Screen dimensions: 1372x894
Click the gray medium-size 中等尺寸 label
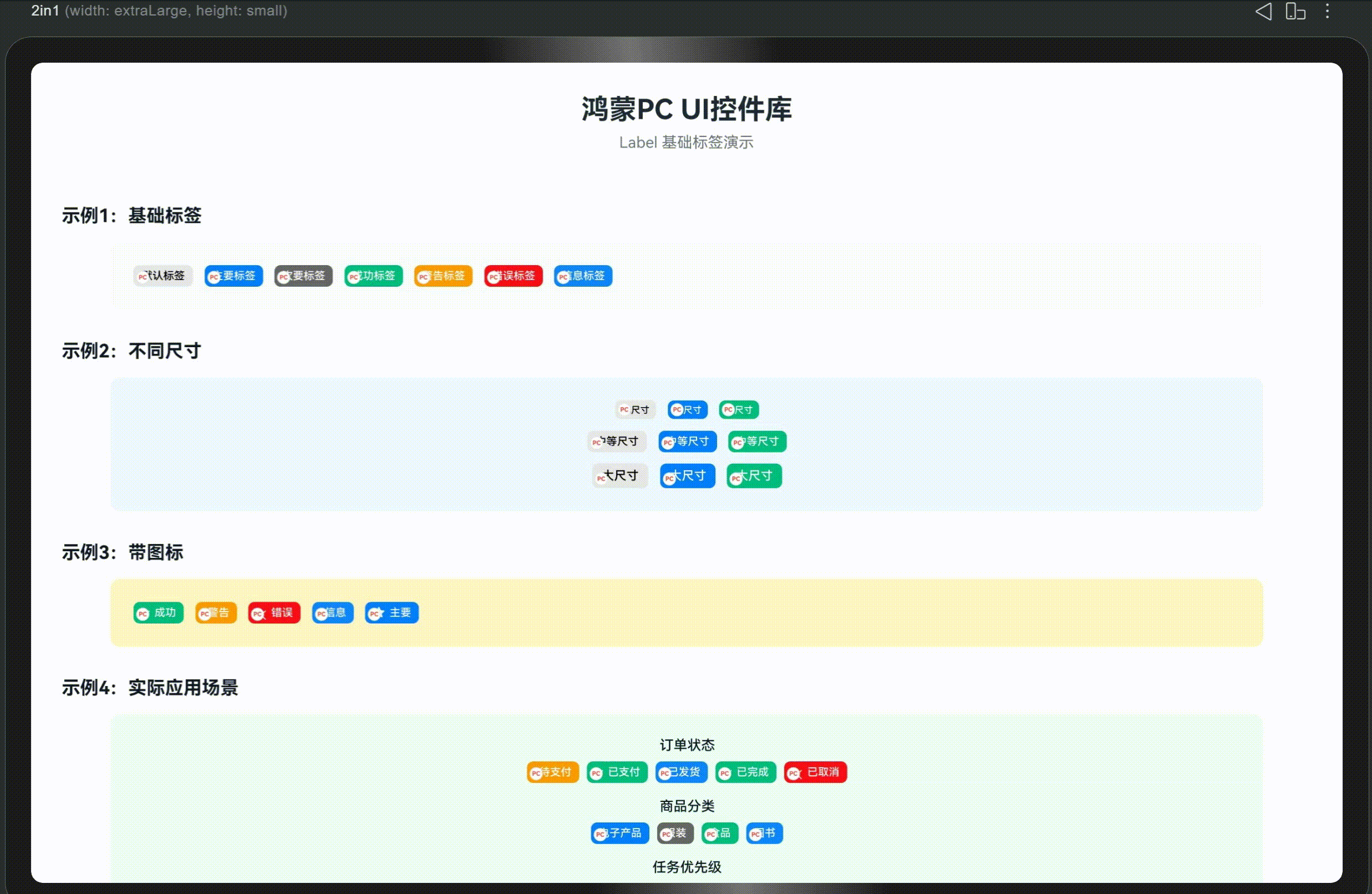point(616,441)
